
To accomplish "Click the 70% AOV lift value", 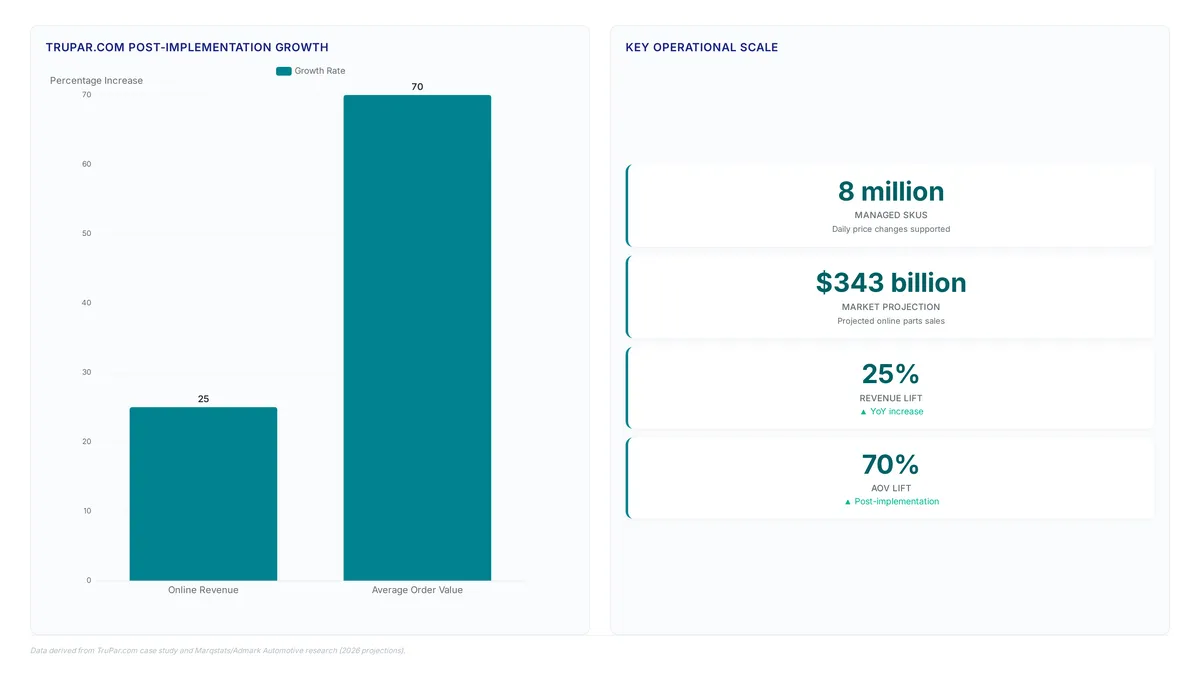I will tap(891, 465).
